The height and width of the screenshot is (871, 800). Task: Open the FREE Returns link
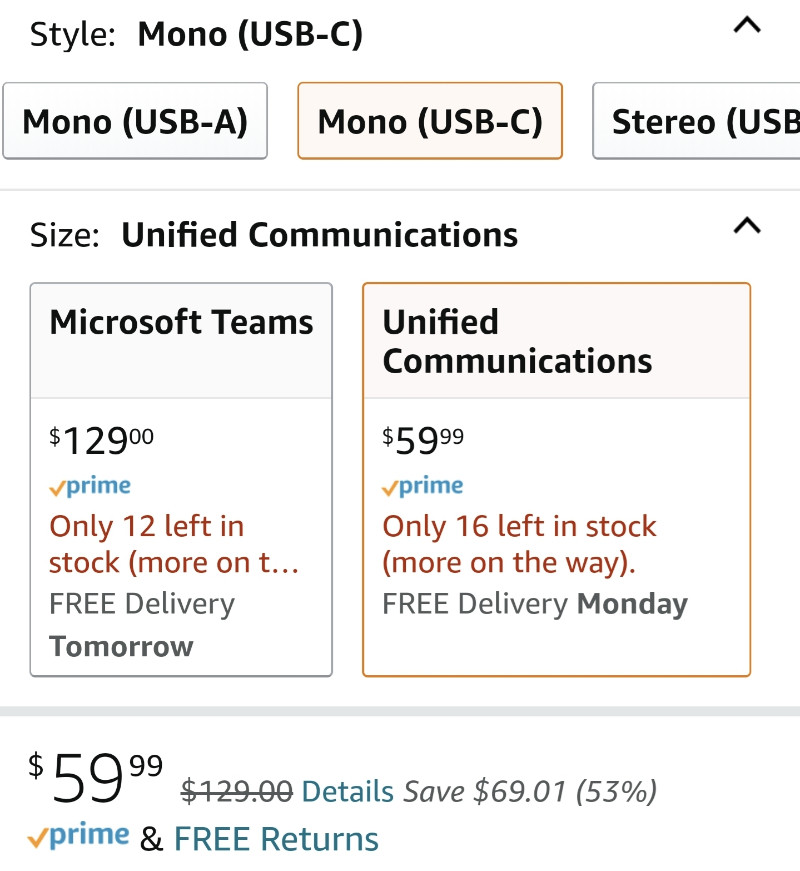click(276, 839)
